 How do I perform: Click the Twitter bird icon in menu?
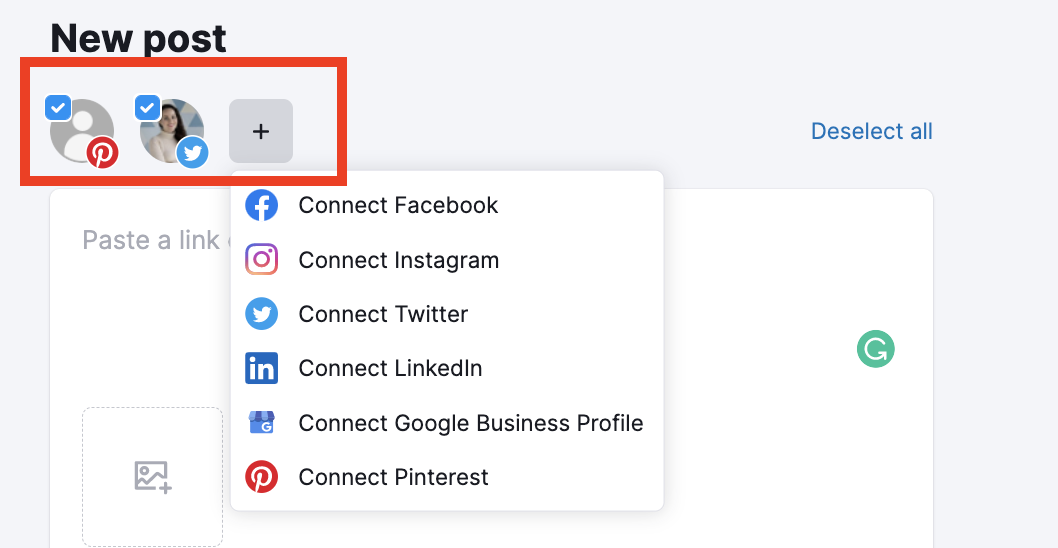(x=261, y=314)
